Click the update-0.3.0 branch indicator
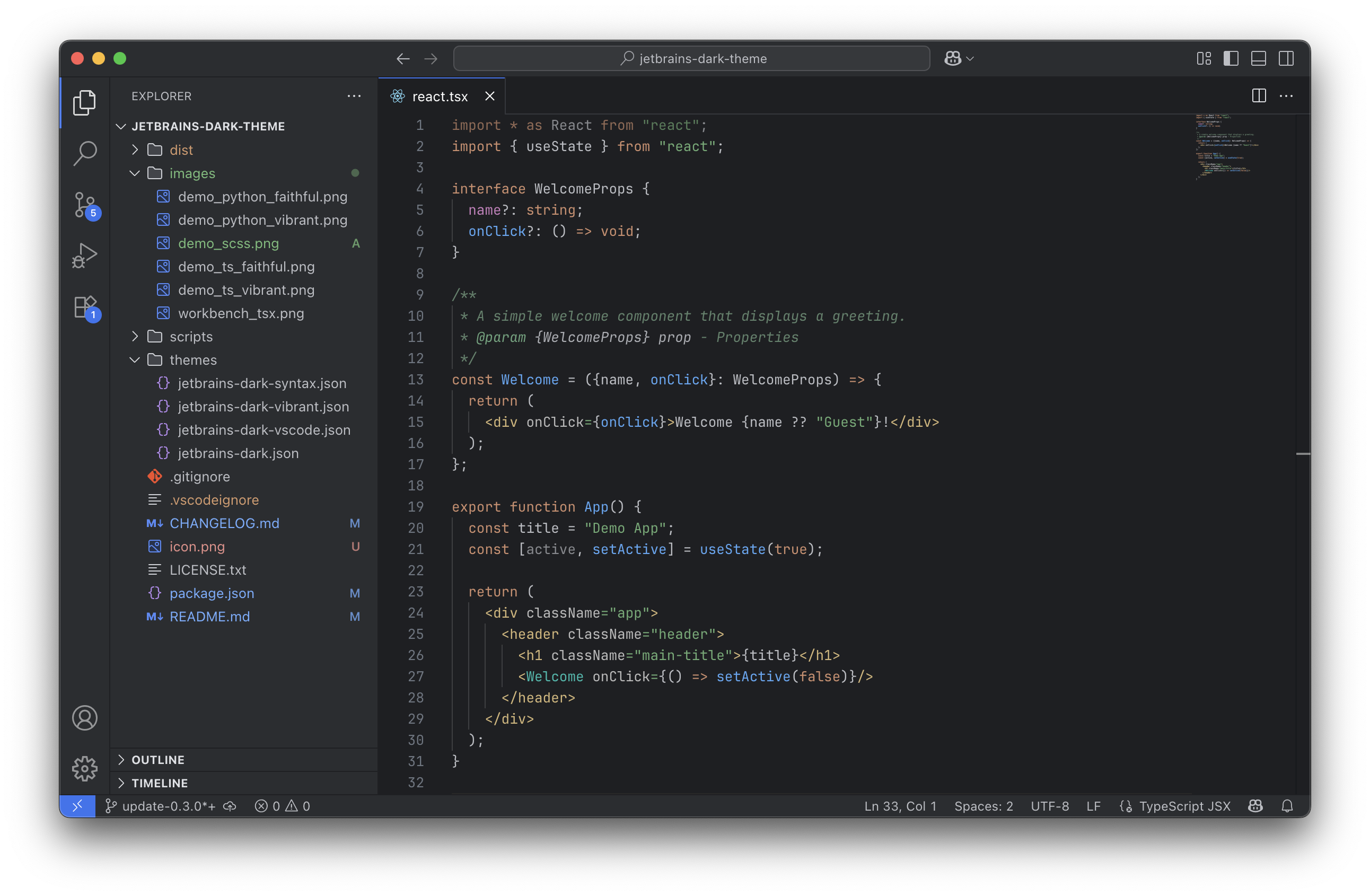 pos(161,806)
